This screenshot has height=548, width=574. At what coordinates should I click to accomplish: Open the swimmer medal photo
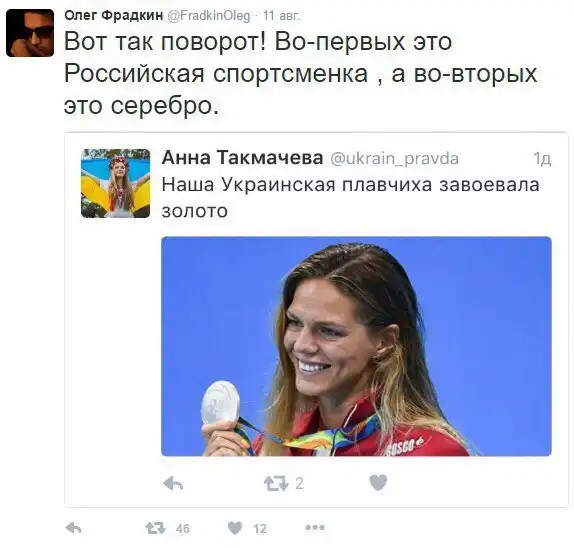coord(356,346)
